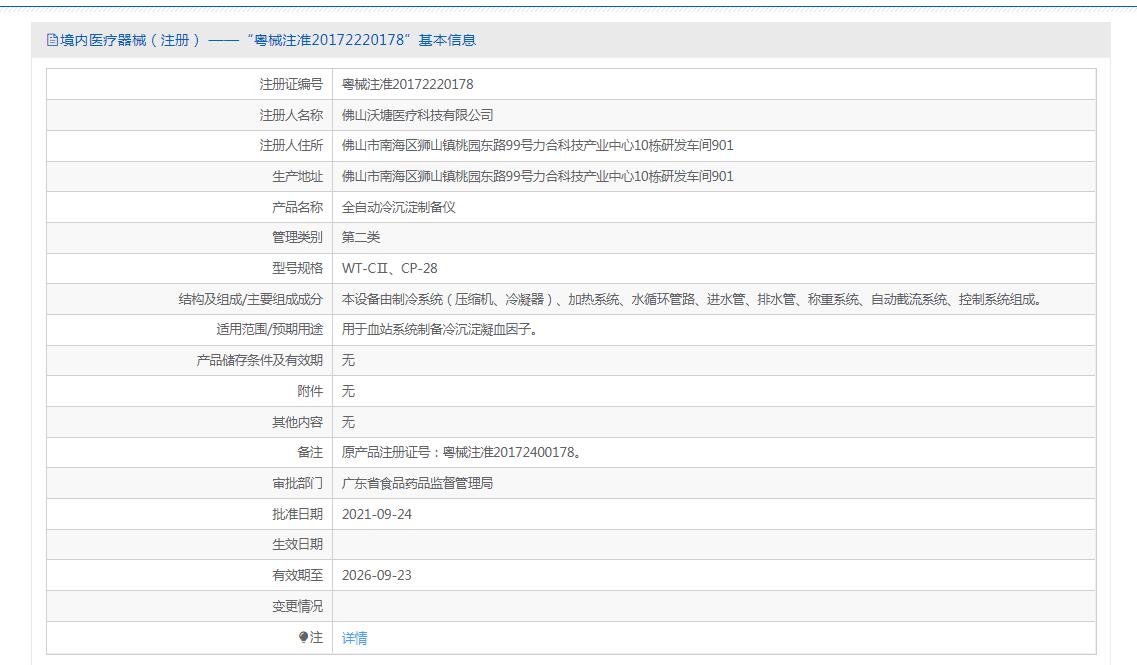1137x665 pixels.
Task: Click the 批准日期 label
Action: (x=297, y=514)
